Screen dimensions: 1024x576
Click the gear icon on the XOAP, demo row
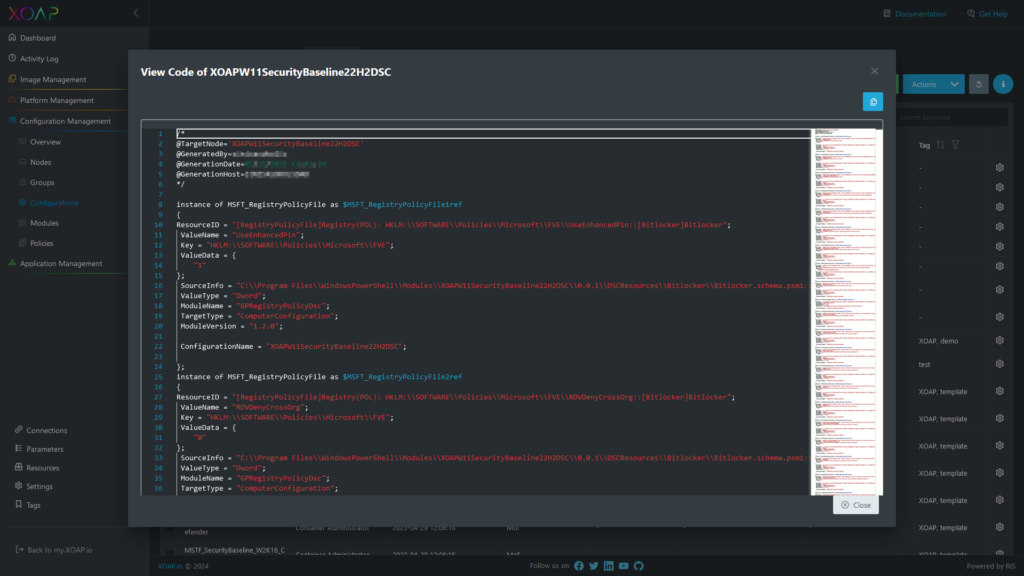(1000, 341)
